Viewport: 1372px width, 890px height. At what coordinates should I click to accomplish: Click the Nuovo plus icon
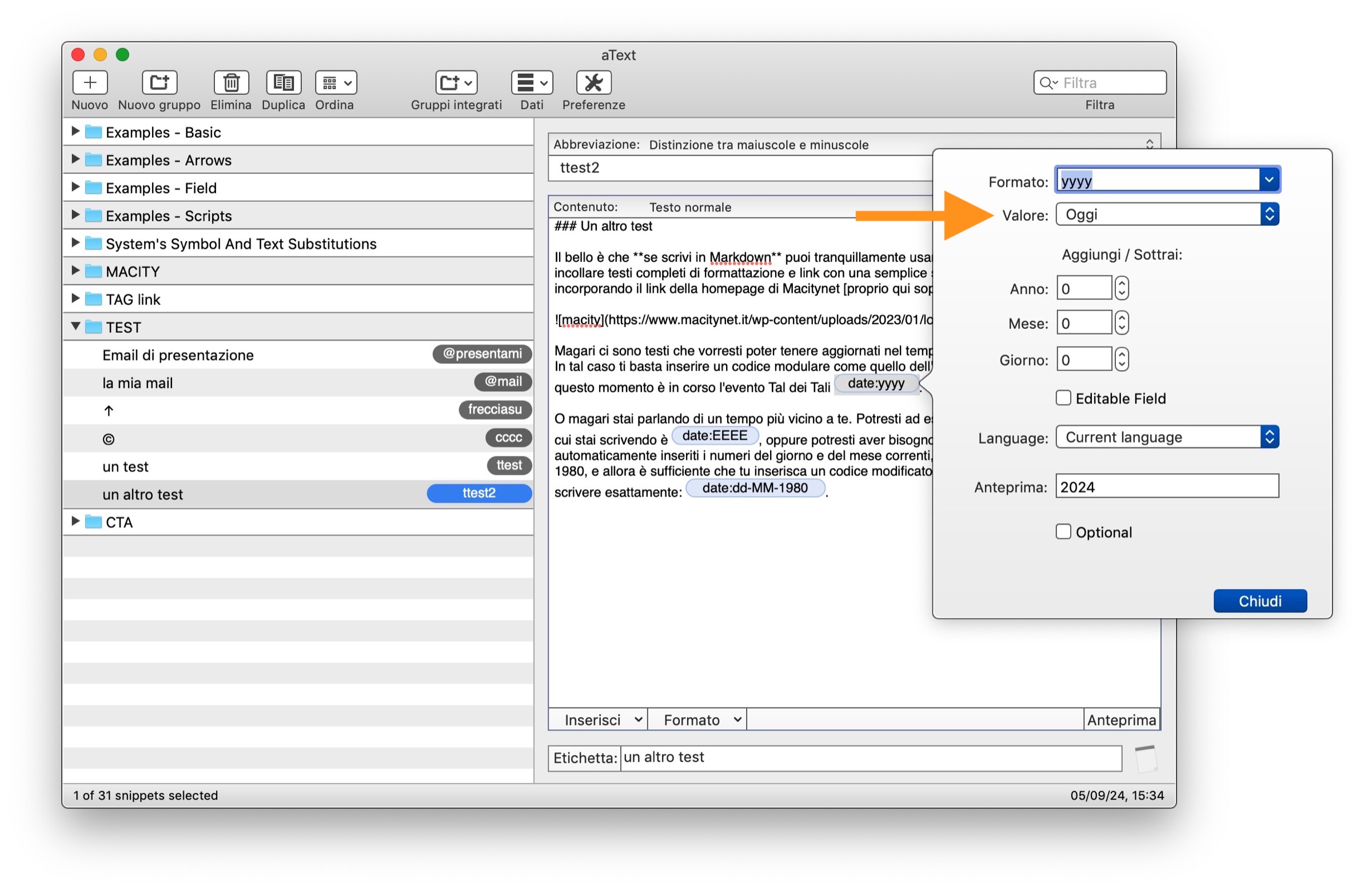coord(90,82)
